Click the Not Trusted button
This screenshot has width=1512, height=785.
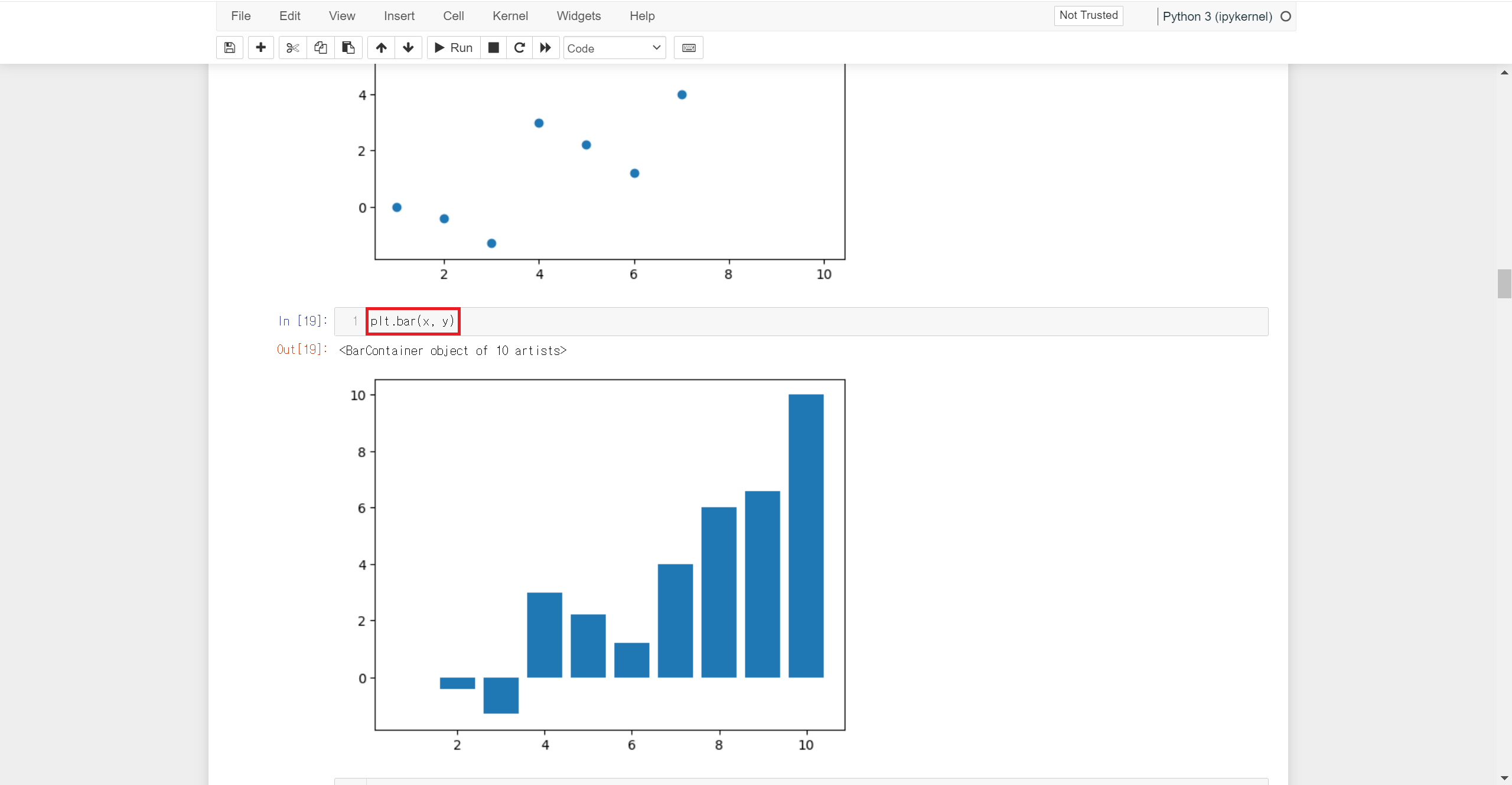[1088, 15]
